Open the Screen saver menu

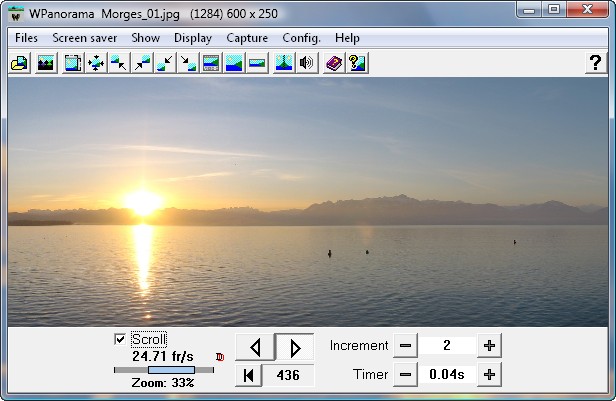click(x=84, y=38)
